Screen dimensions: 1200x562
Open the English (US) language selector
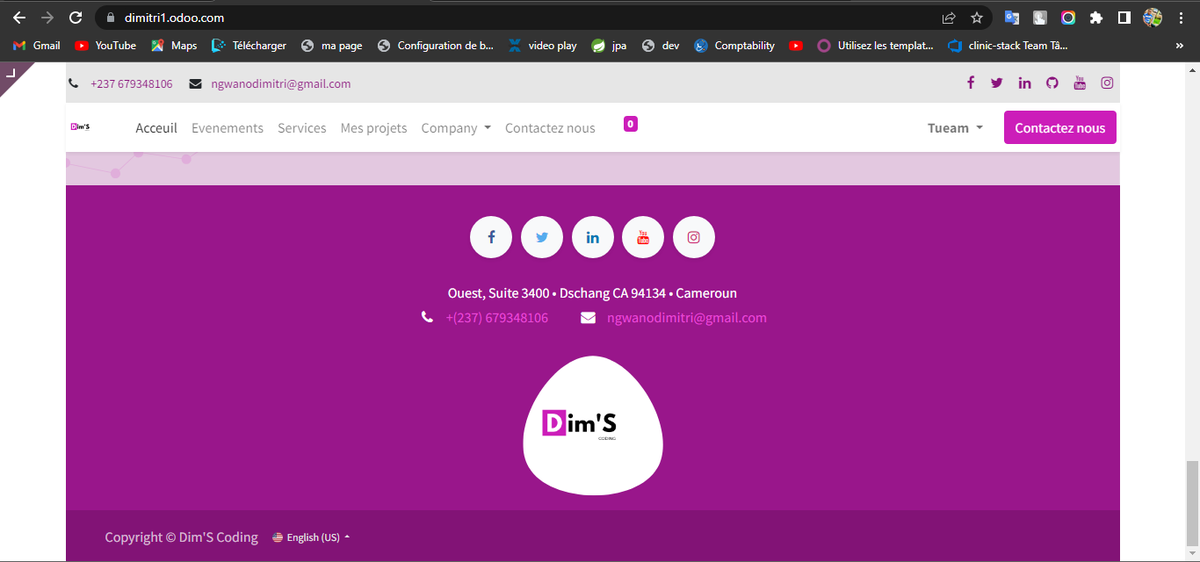tap(311, 537)
